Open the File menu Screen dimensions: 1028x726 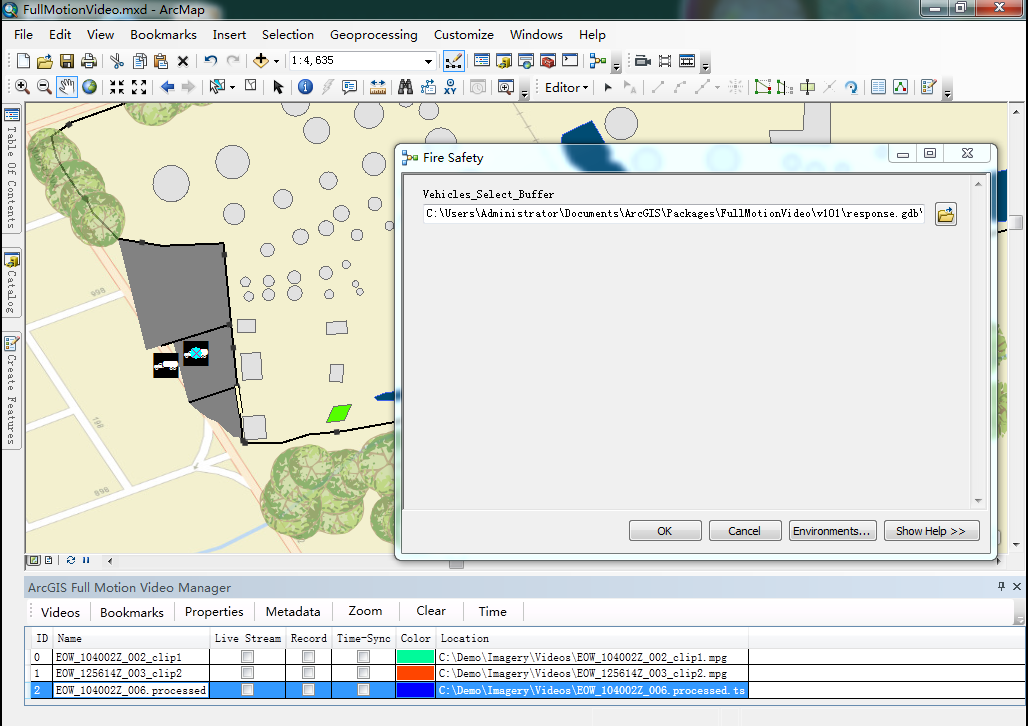tap(23, 35)
